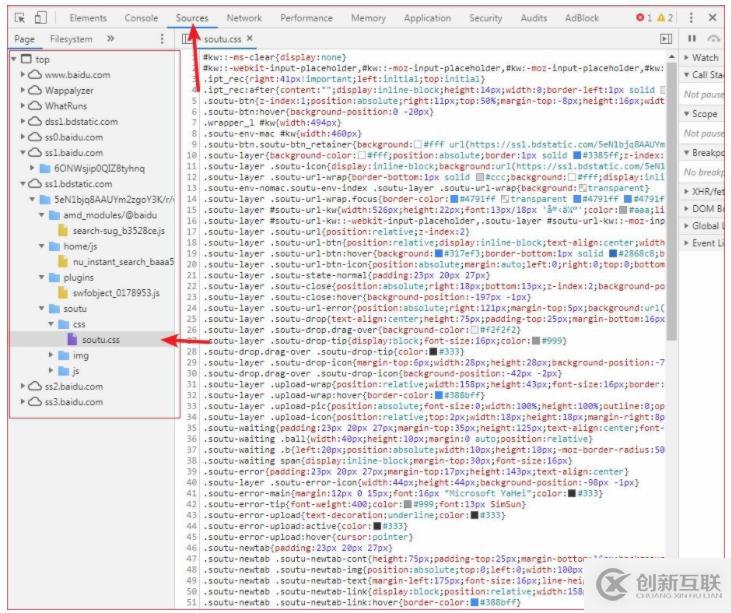The width and height of the screenshot is (731, 613).
Task: Activate the inspect element picker icon
Action: click(x=19, y=18)
